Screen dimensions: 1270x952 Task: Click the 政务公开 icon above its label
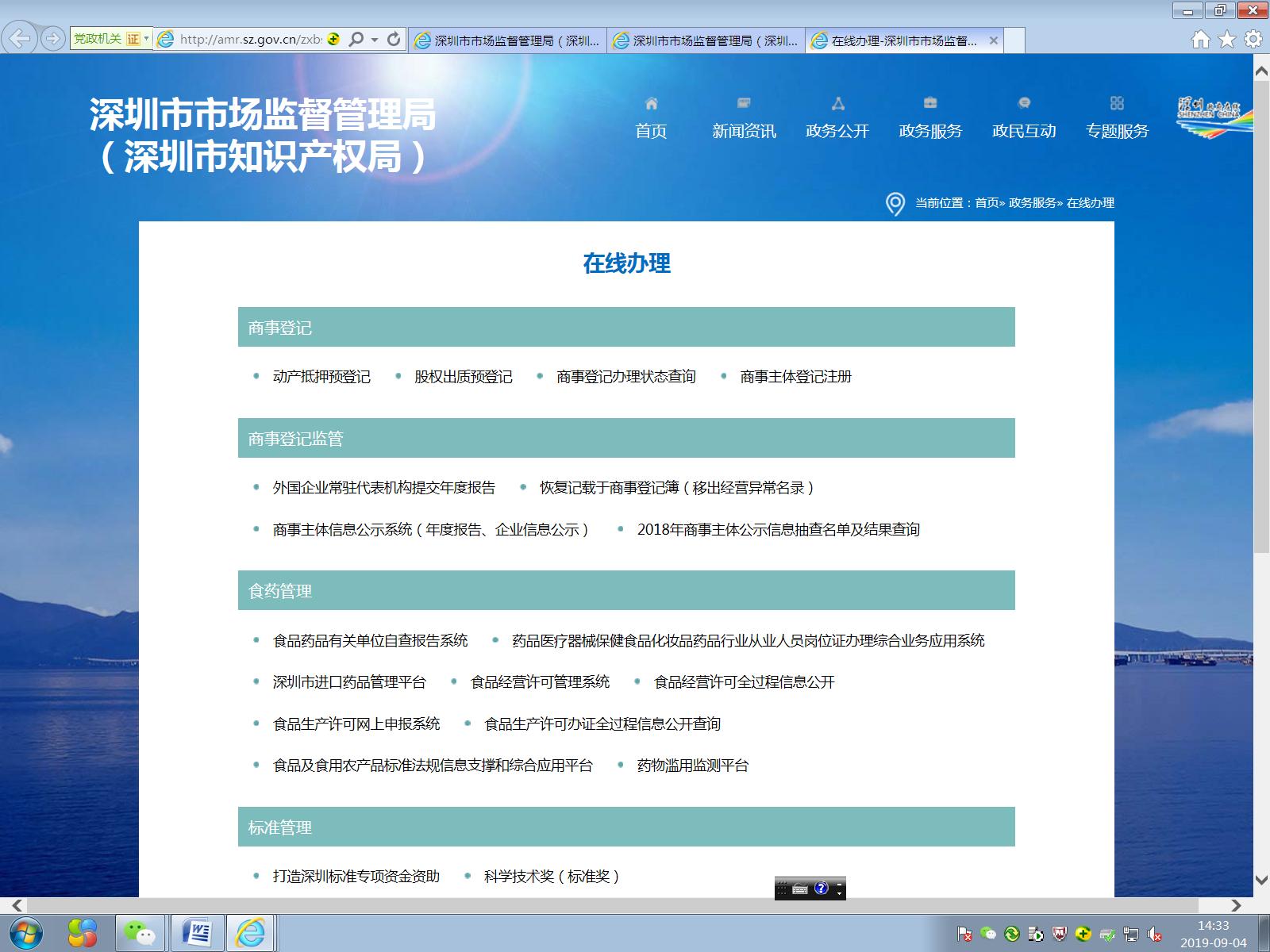(x=837, y=102)
